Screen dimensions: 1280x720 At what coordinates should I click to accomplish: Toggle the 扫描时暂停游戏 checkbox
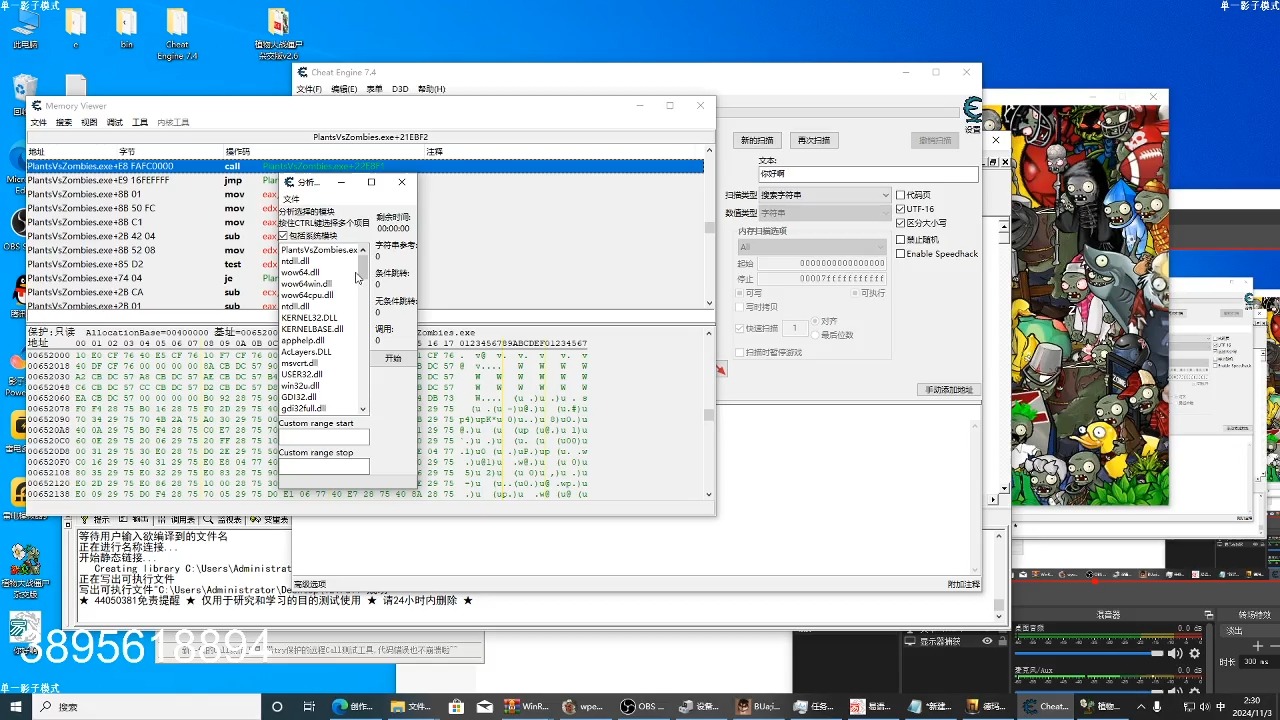pos(741,352)
